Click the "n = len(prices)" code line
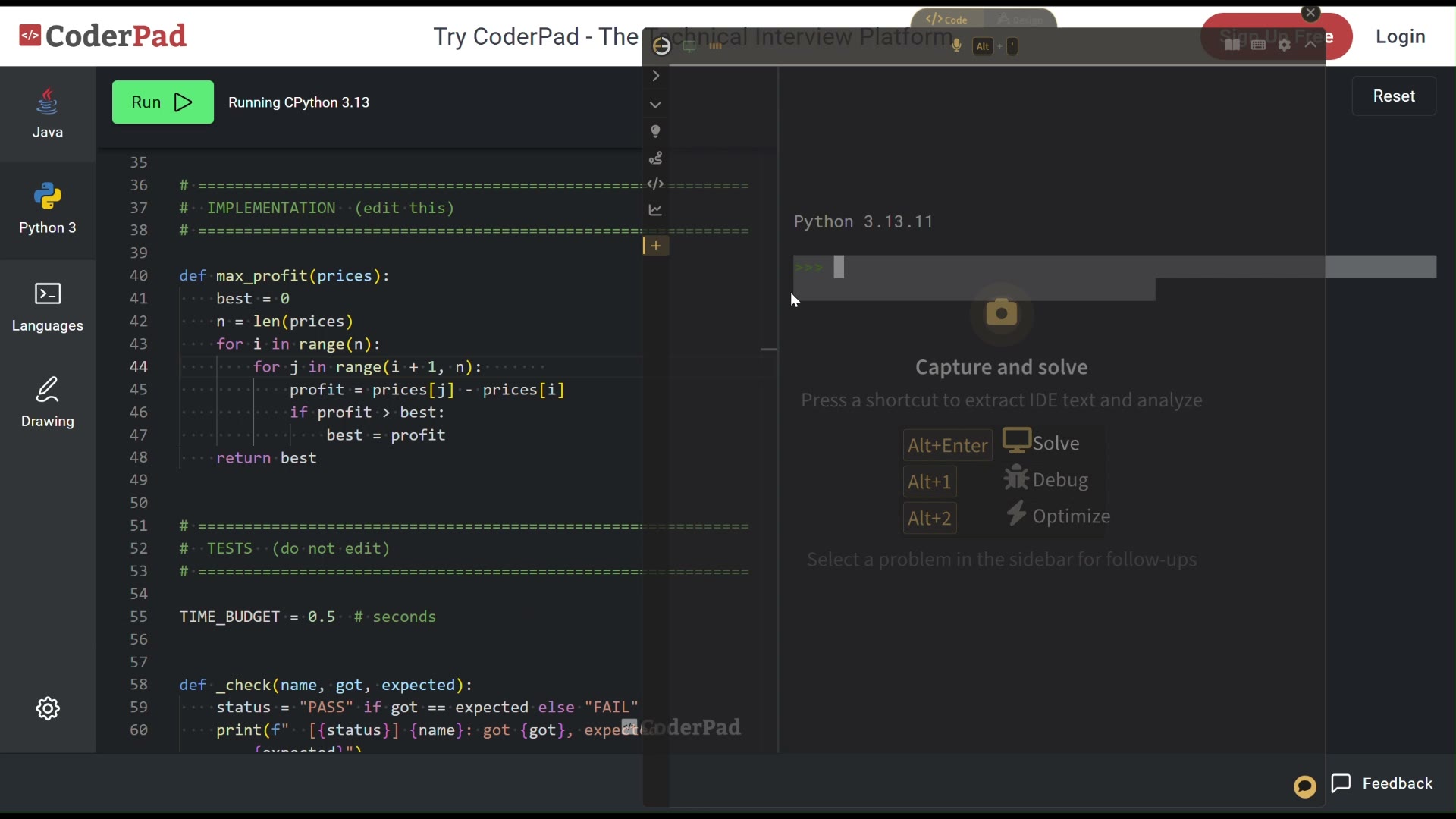Viewport: 1456px width, 819px height. point(284,322)
